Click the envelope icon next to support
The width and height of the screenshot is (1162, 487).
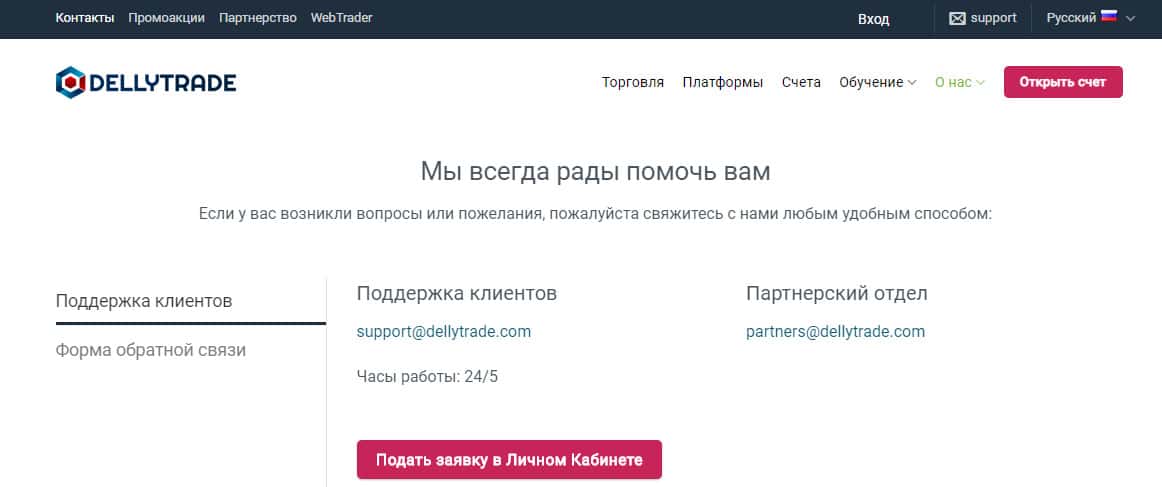pos(957,19)
